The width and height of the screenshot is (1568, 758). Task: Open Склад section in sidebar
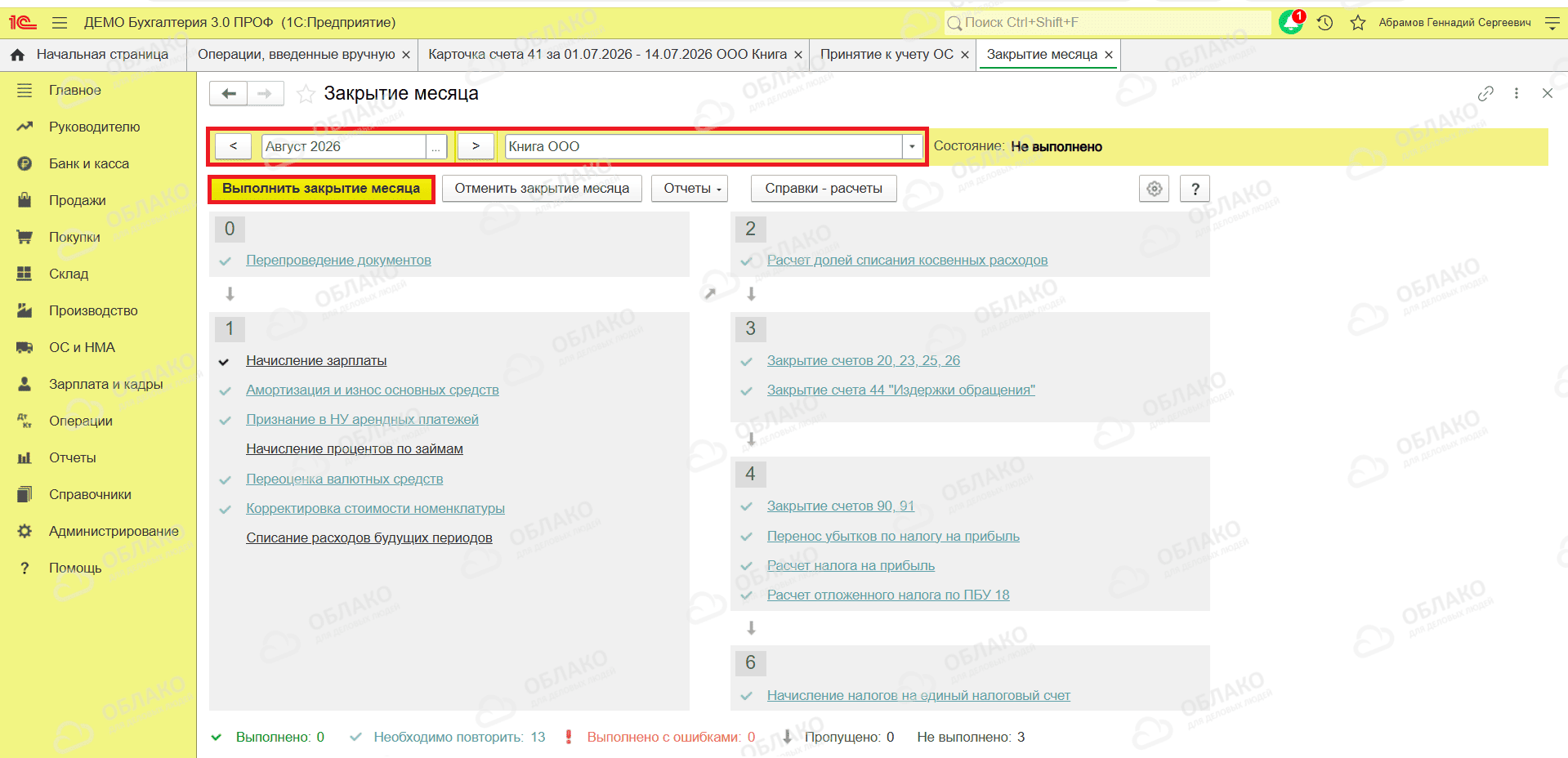(x=68, y=274)
